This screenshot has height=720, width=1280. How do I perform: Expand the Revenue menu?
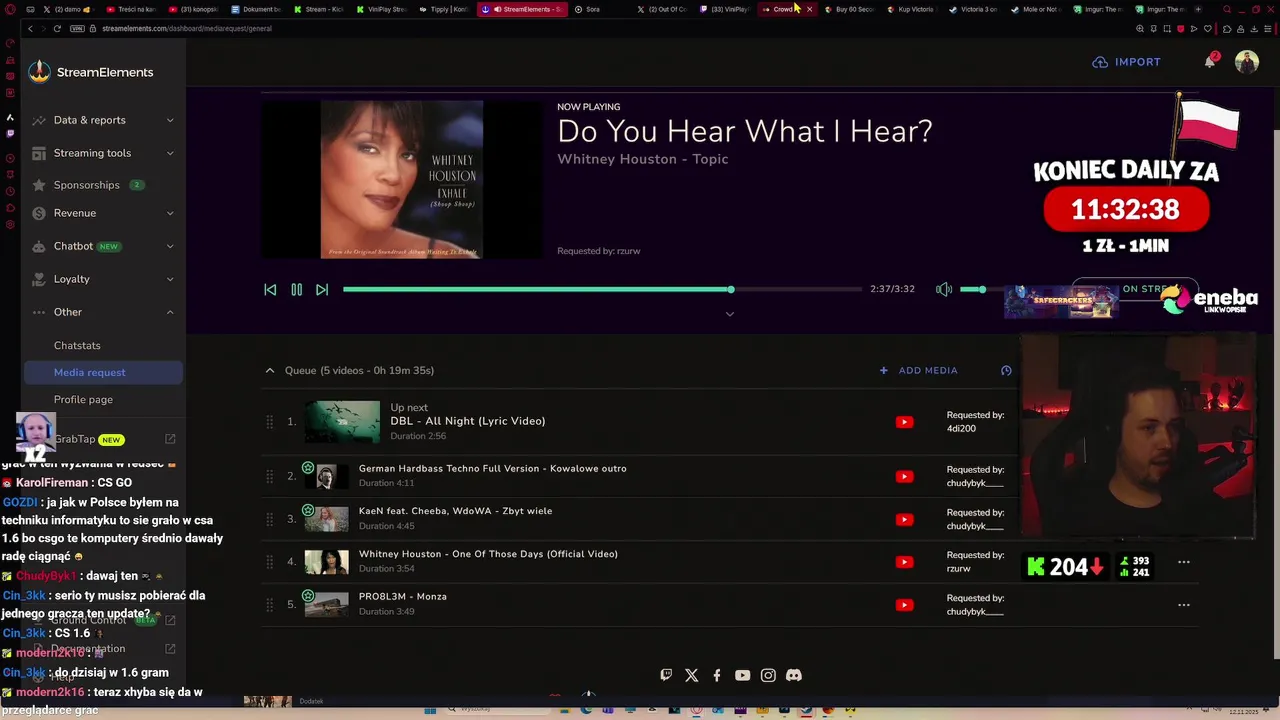coord(103,213)
